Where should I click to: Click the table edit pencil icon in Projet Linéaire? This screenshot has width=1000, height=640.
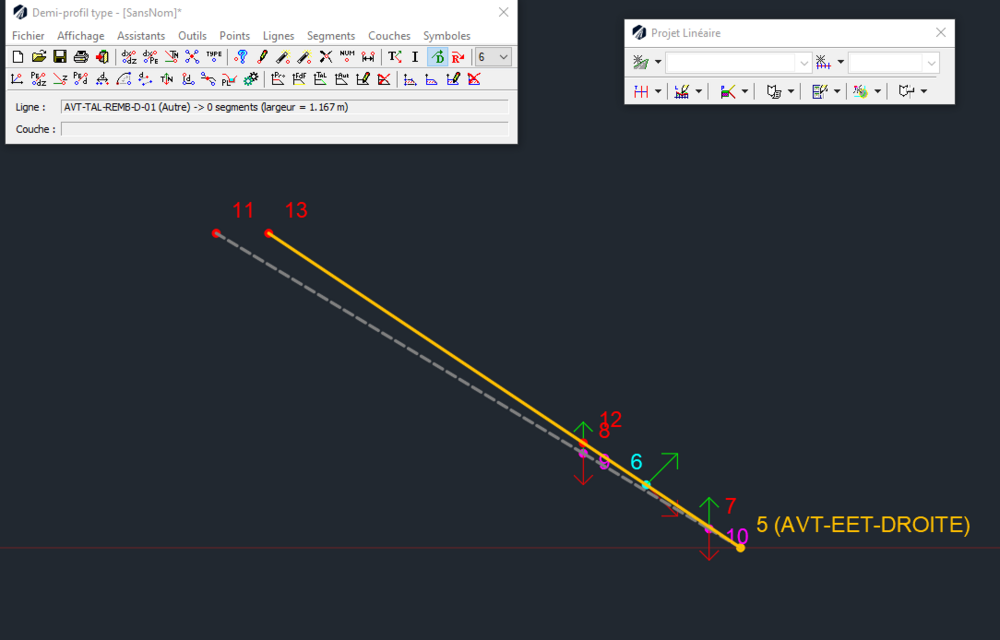click(820, 92)
